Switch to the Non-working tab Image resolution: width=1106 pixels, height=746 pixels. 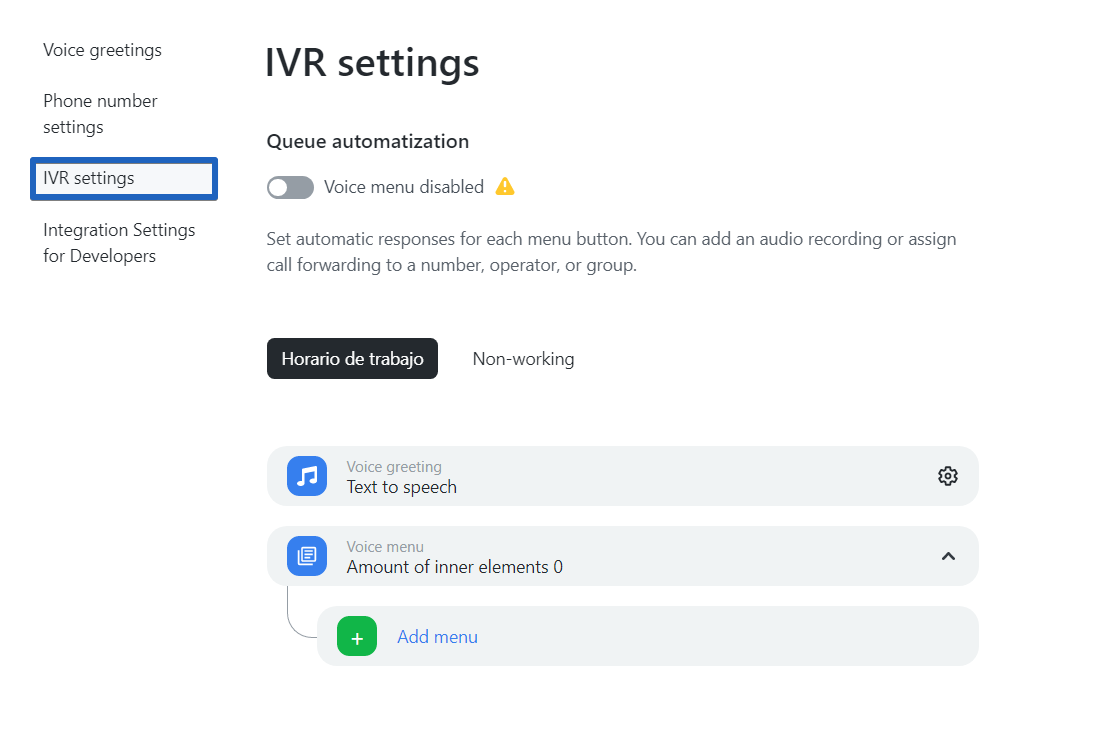(x=523, y=358)
